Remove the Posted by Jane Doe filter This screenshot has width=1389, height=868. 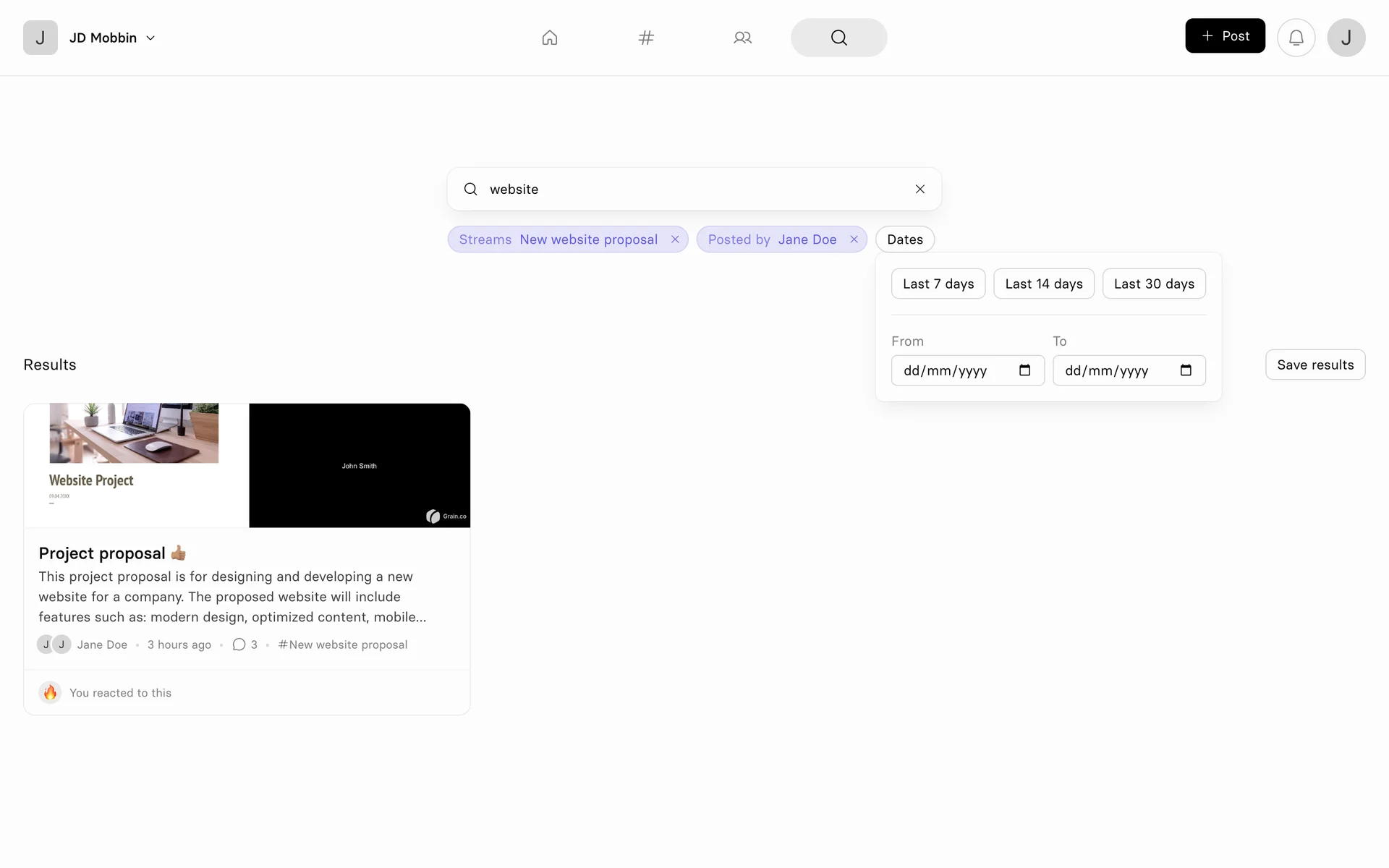click(x=854, y=239)
